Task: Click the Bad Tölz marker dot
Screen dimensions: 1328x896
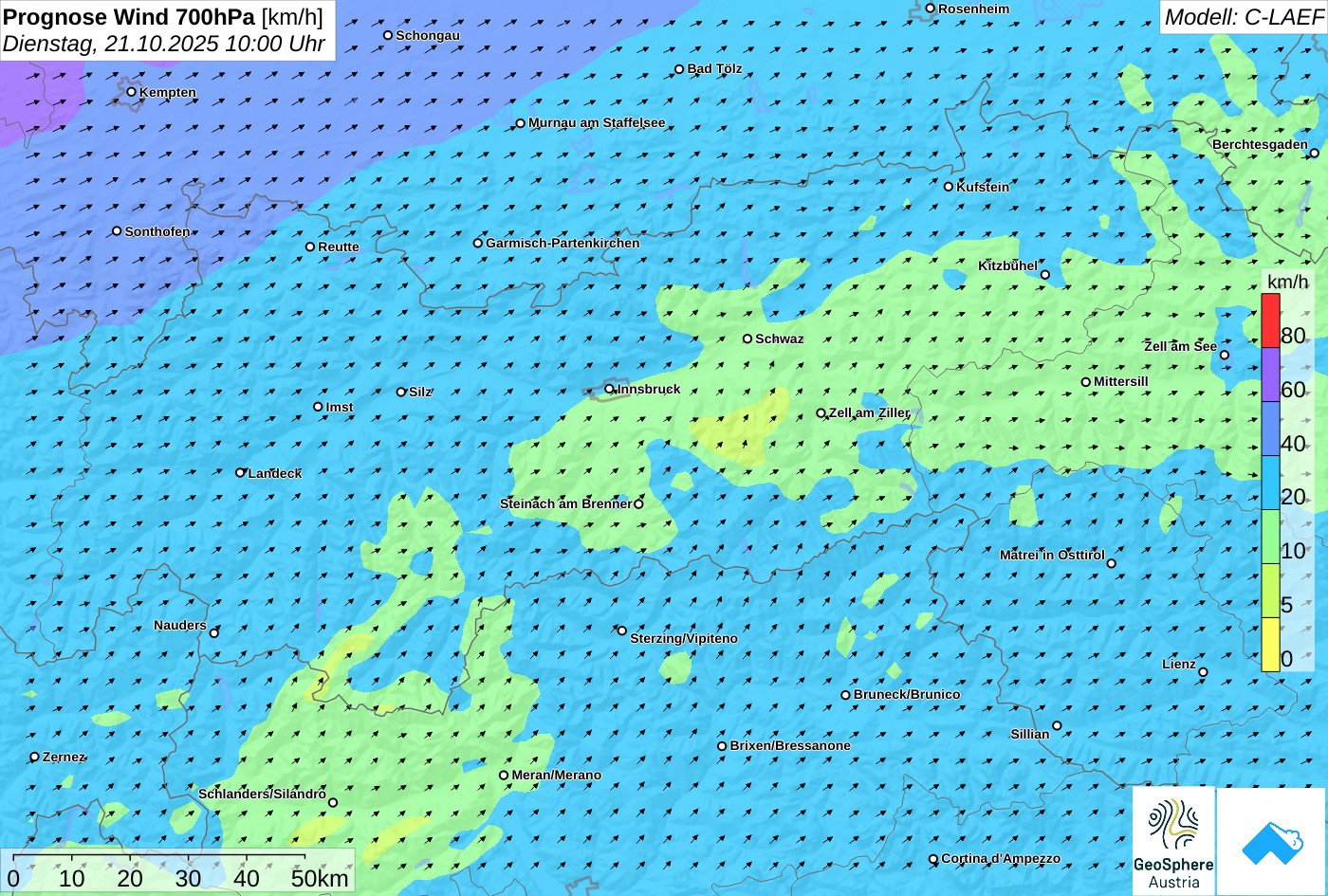Action: click(678, 69)
